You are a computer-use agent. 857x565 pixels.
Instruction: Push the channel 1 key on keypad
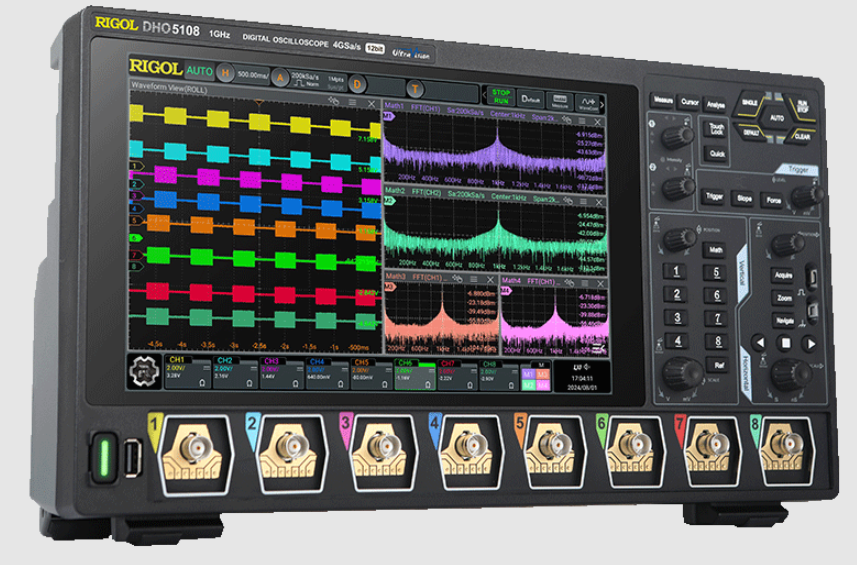[677, 271]
